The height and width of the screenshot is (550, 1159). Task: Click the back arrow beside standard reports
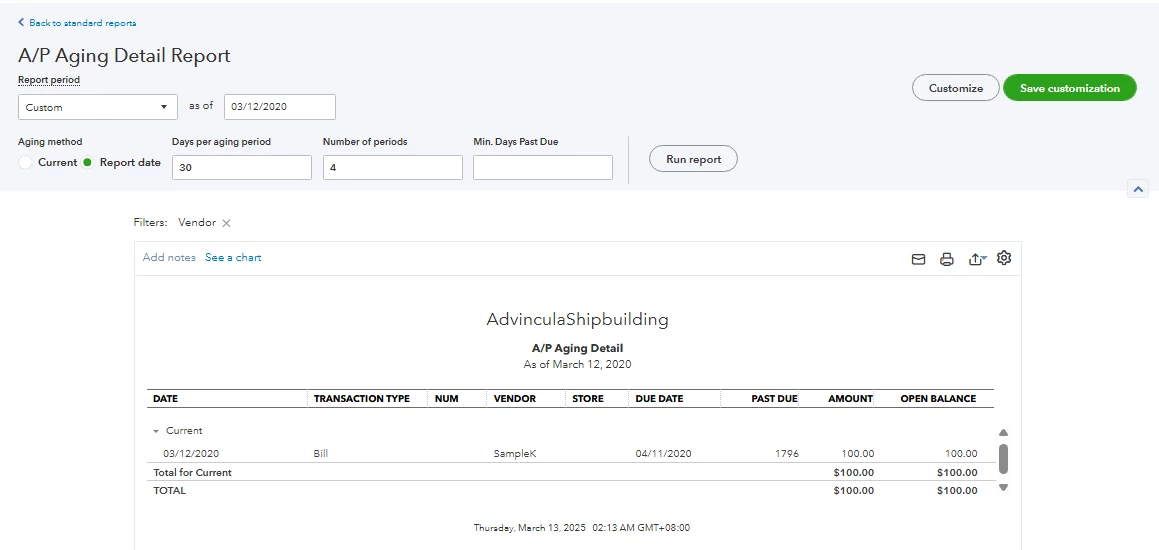coord(21,22)
